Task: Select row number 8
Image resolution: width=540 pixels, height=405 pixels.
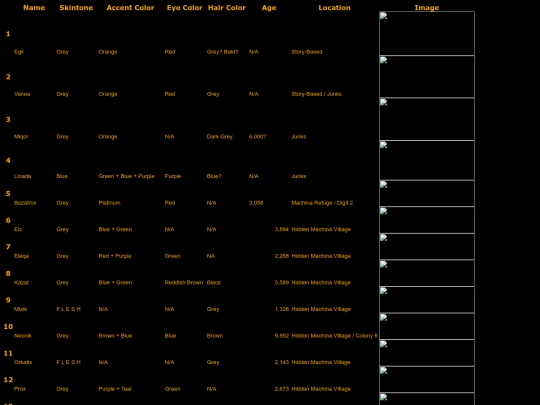Action: (x=8, y=273)
